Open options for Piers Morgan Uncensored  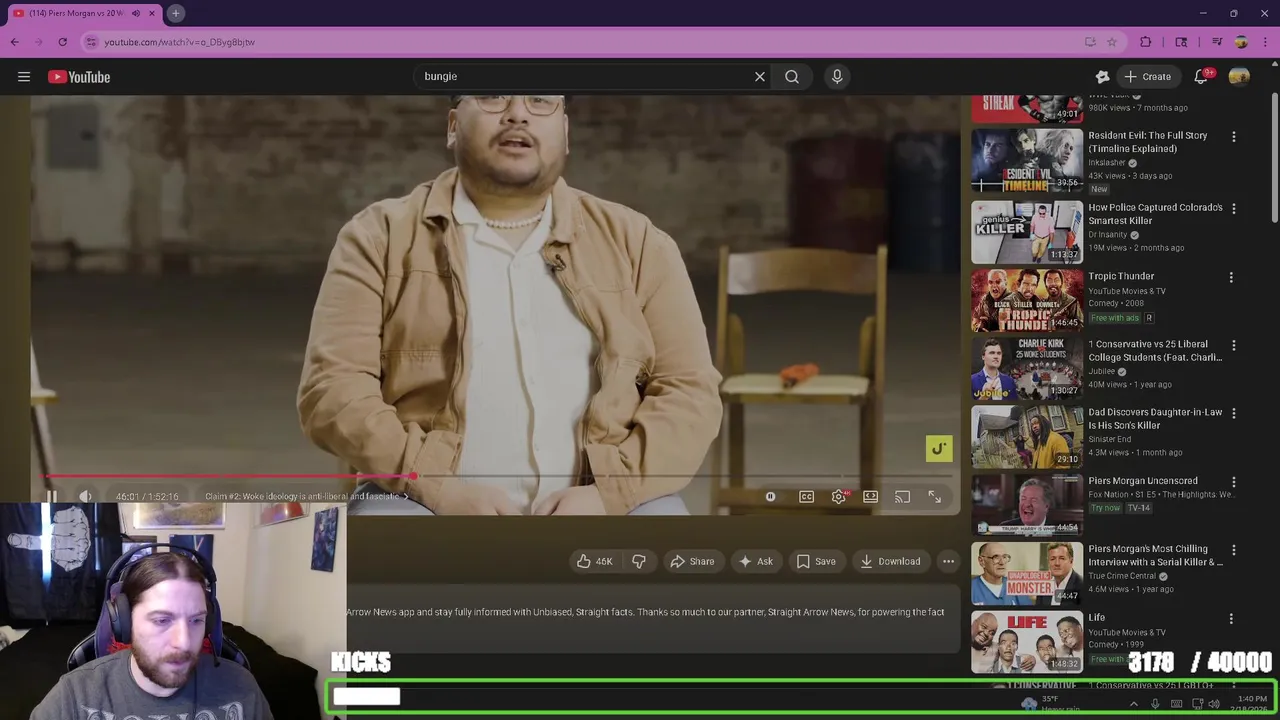1233,482
